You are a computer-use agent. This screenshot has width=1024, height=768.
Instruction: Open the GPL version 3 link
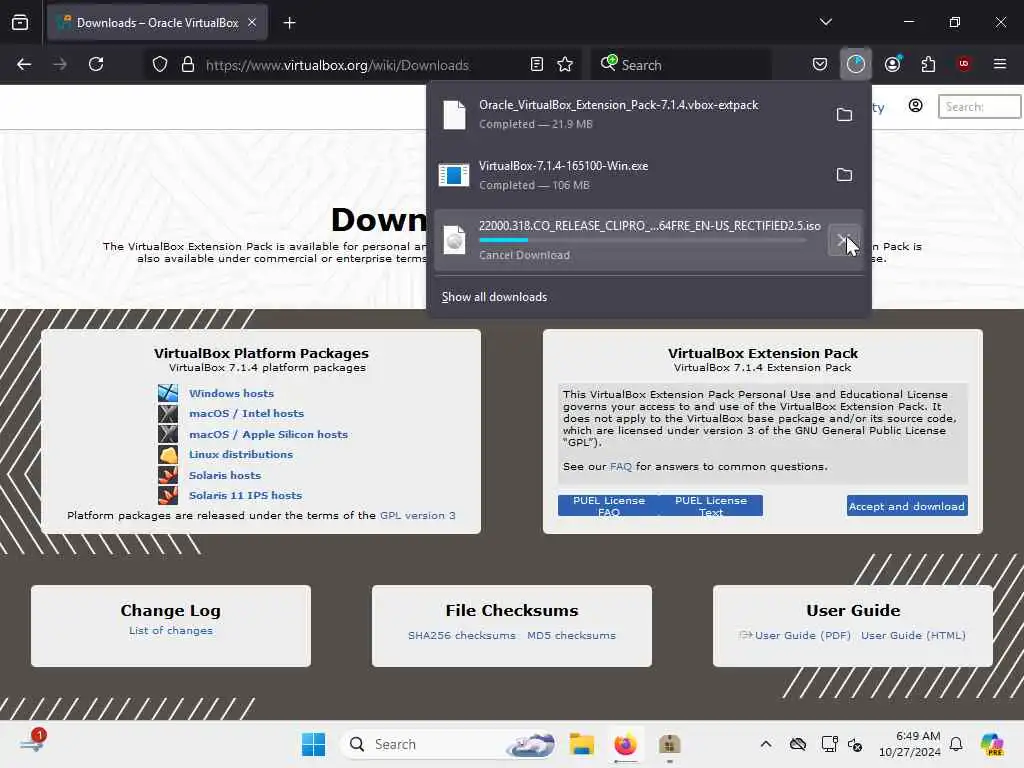pyautogui.click(x=417, y=515)
